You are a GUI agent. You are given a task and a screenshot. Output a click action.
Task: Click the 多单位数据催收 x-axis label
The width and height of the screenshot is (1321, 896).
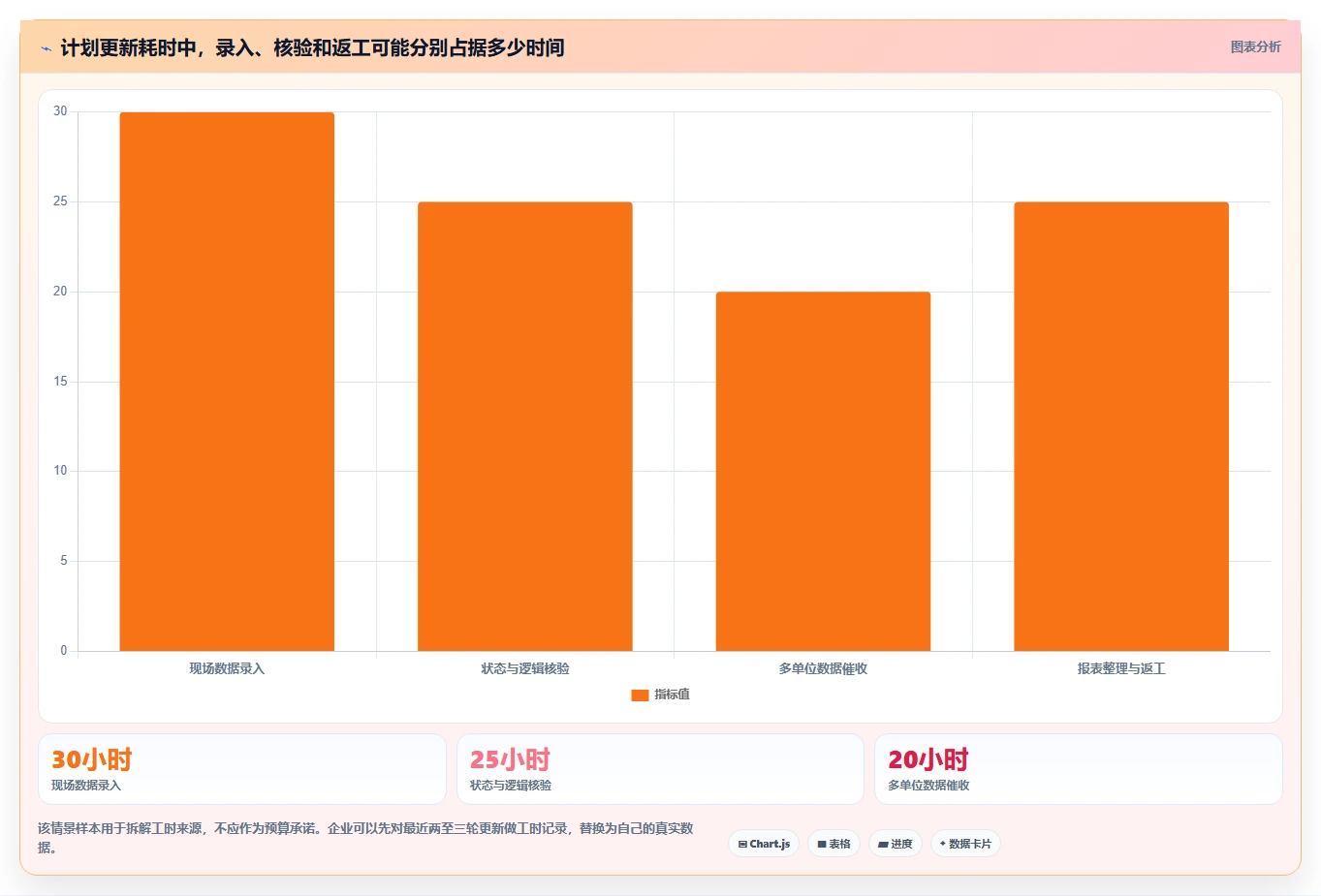coord(823,668)
